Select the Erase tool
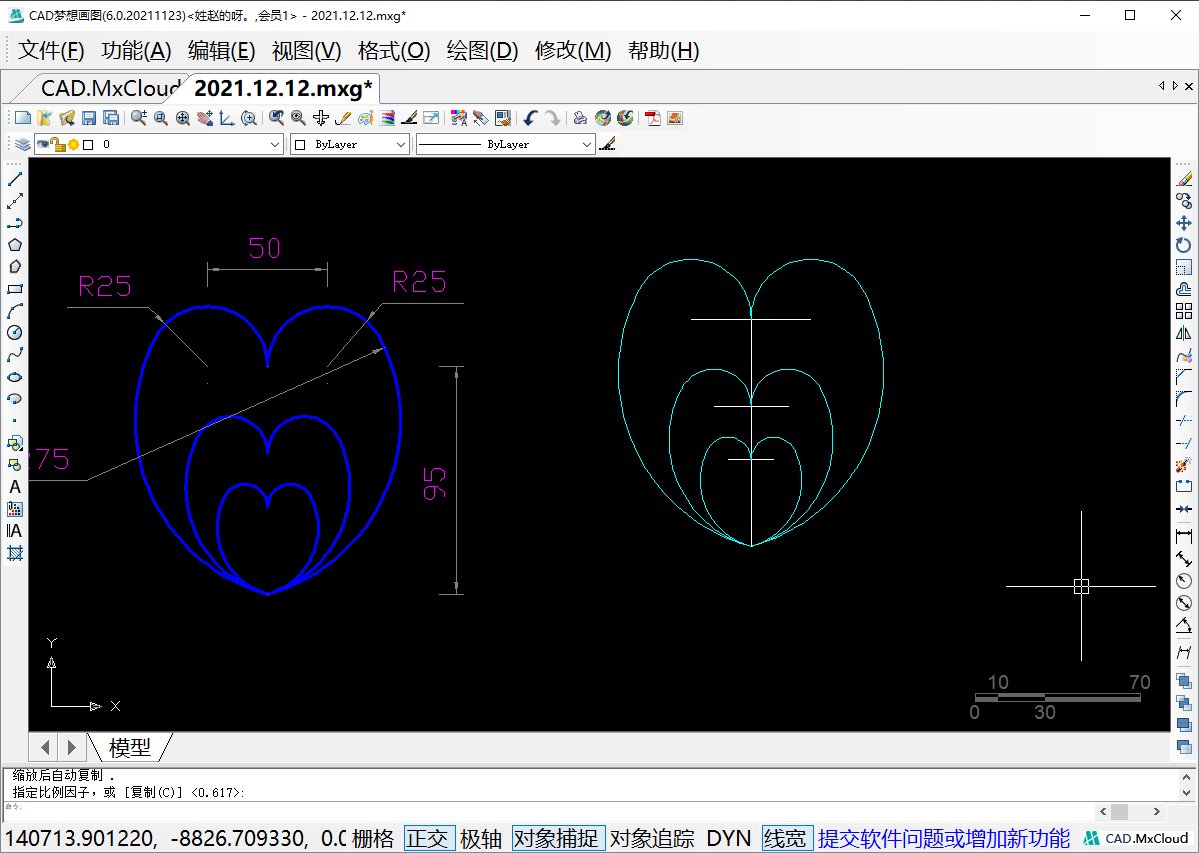Image resolution: width=1199 pixels, height=853 pixels. 1184,179
